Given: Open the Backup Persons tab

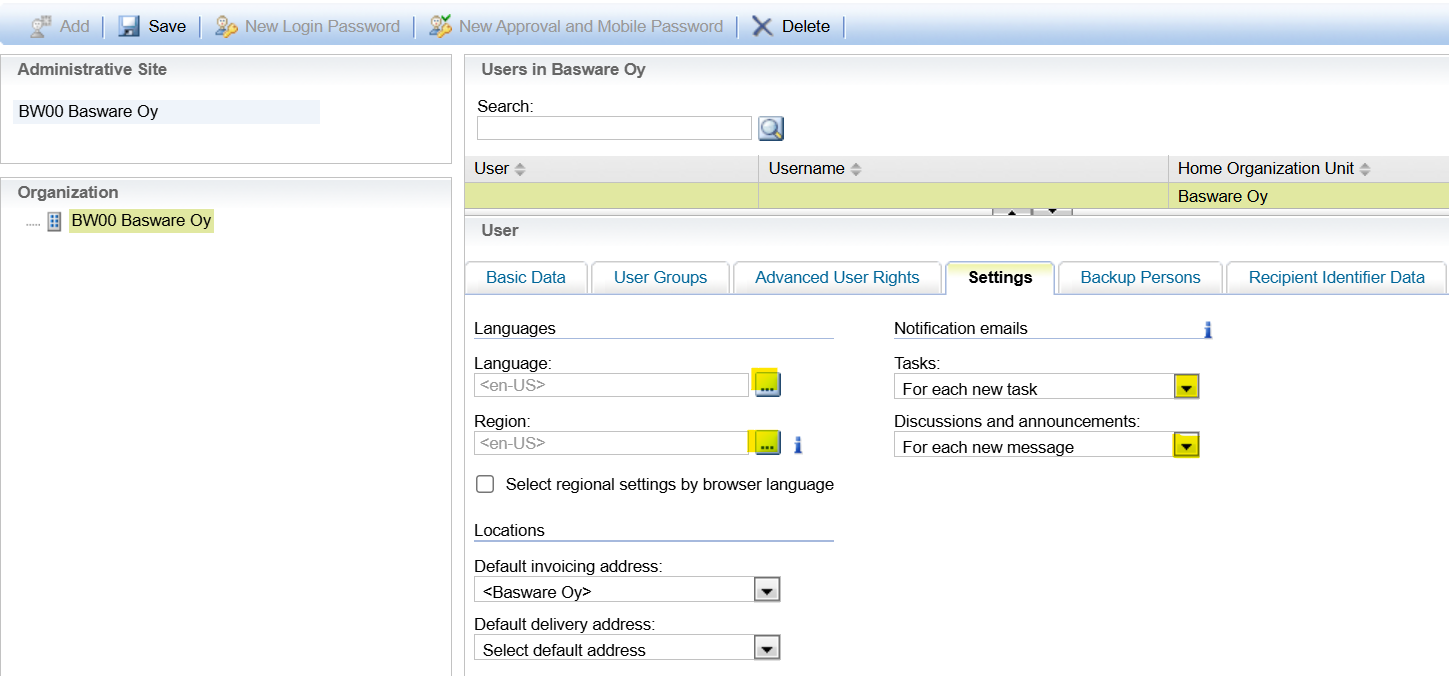Looking at the screenshot, I should click(x=1140, y=277).
